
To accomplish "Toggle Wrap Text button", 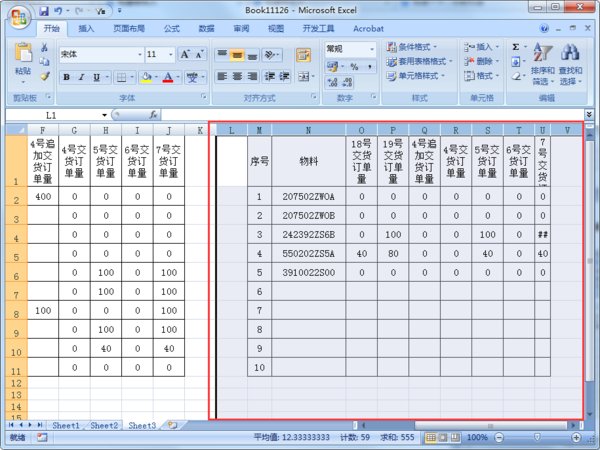I will (x=303, y=55).
